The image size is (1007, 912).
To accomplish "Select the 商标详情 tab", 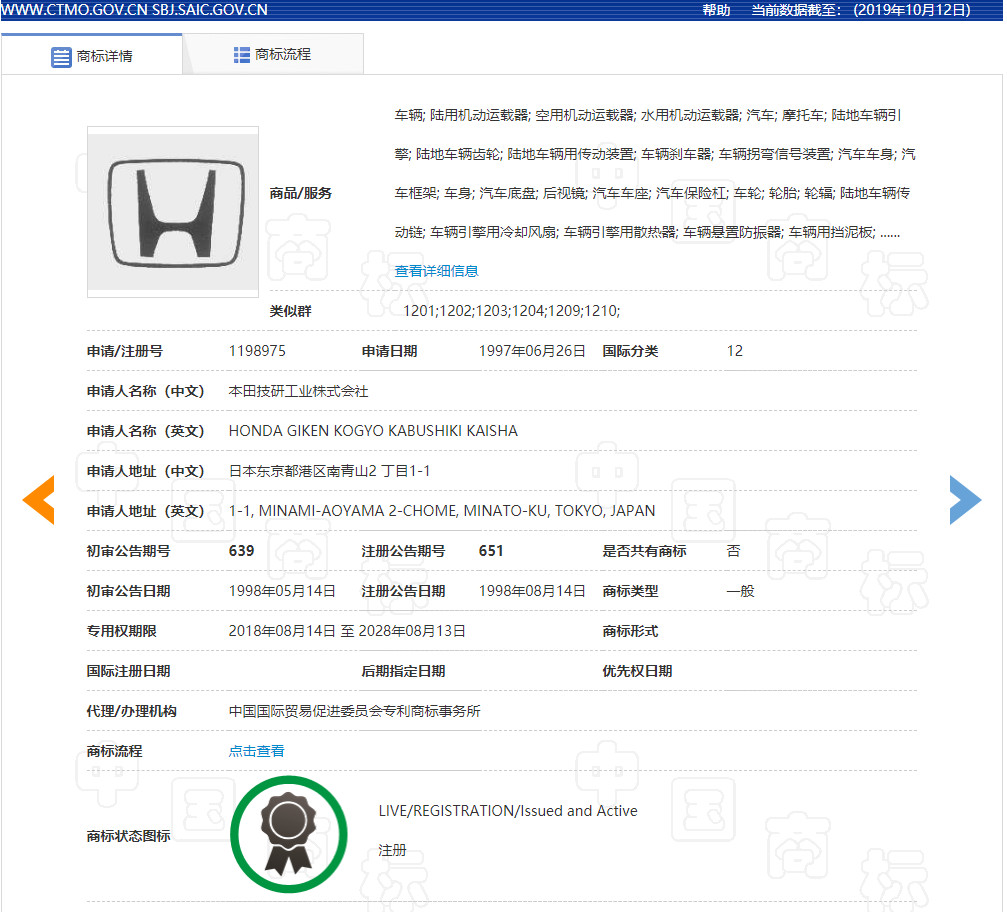I will [92, 56].
